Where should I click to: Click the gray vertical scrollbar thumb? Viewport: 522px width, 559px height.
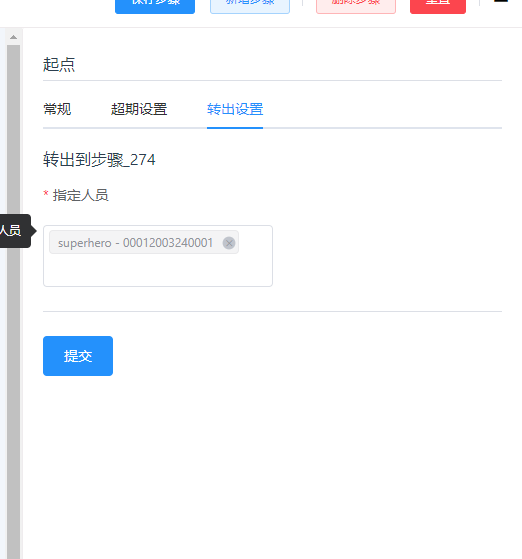tap(14, 302)
